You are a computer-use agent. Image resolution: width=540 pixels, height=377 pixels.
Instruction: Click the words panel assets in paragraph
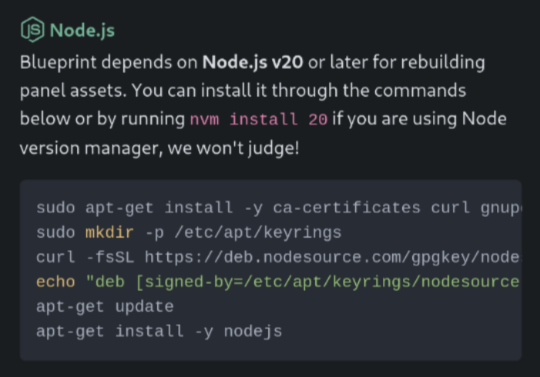click(x=73, y=91)
